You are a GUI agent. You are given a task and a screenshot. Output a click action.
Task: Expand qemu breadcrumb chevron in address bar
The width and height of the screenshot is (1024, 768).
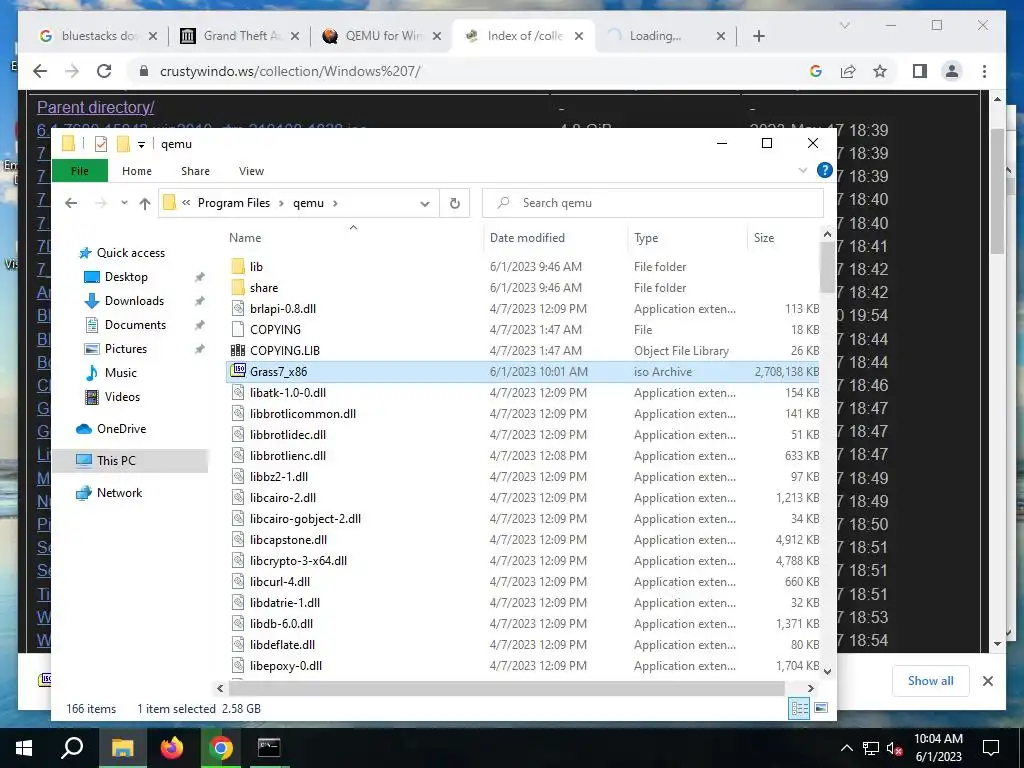point(336,203)
